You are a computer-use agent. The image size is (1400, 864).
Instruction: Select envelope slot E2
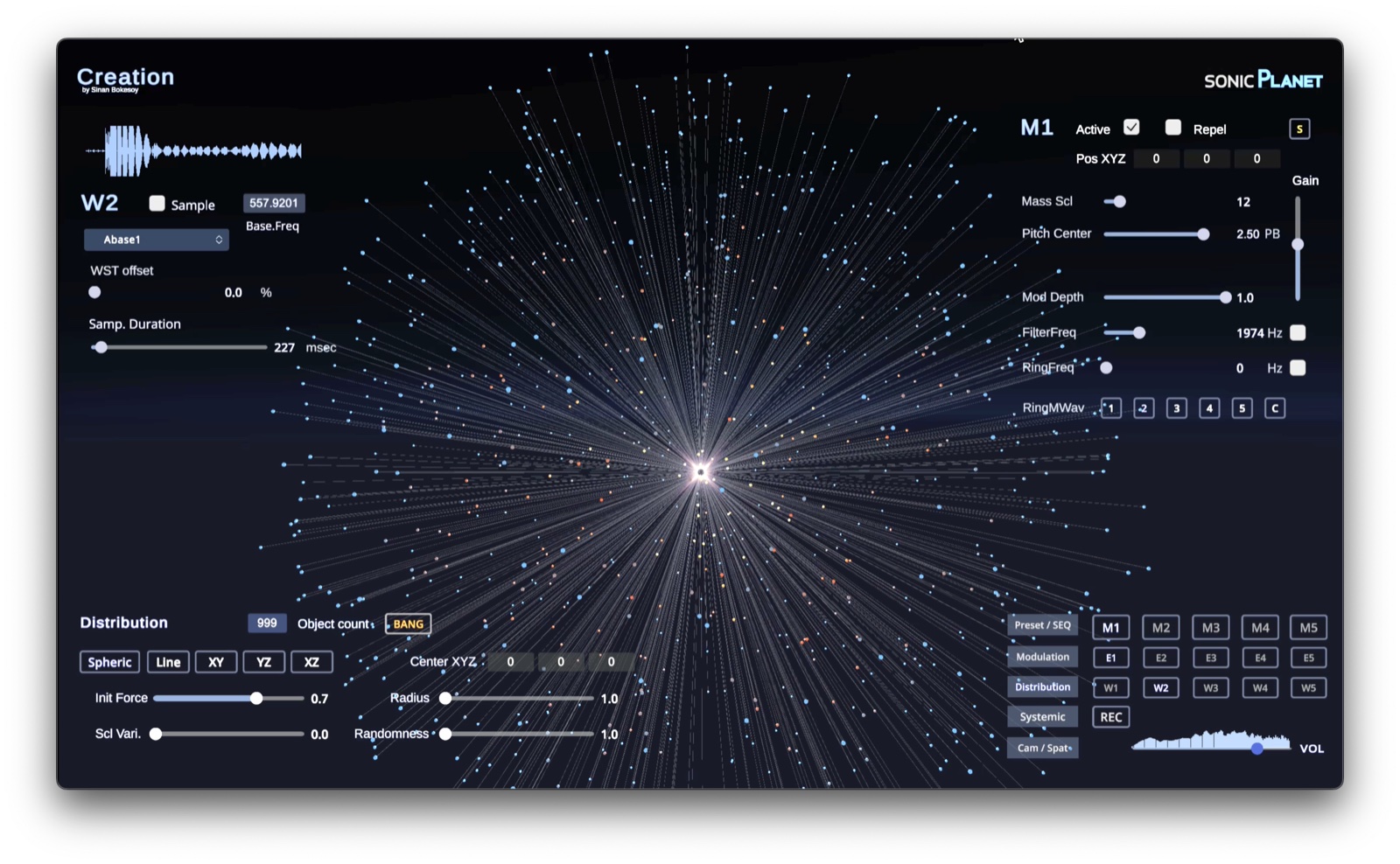[x=1161, y=658]
